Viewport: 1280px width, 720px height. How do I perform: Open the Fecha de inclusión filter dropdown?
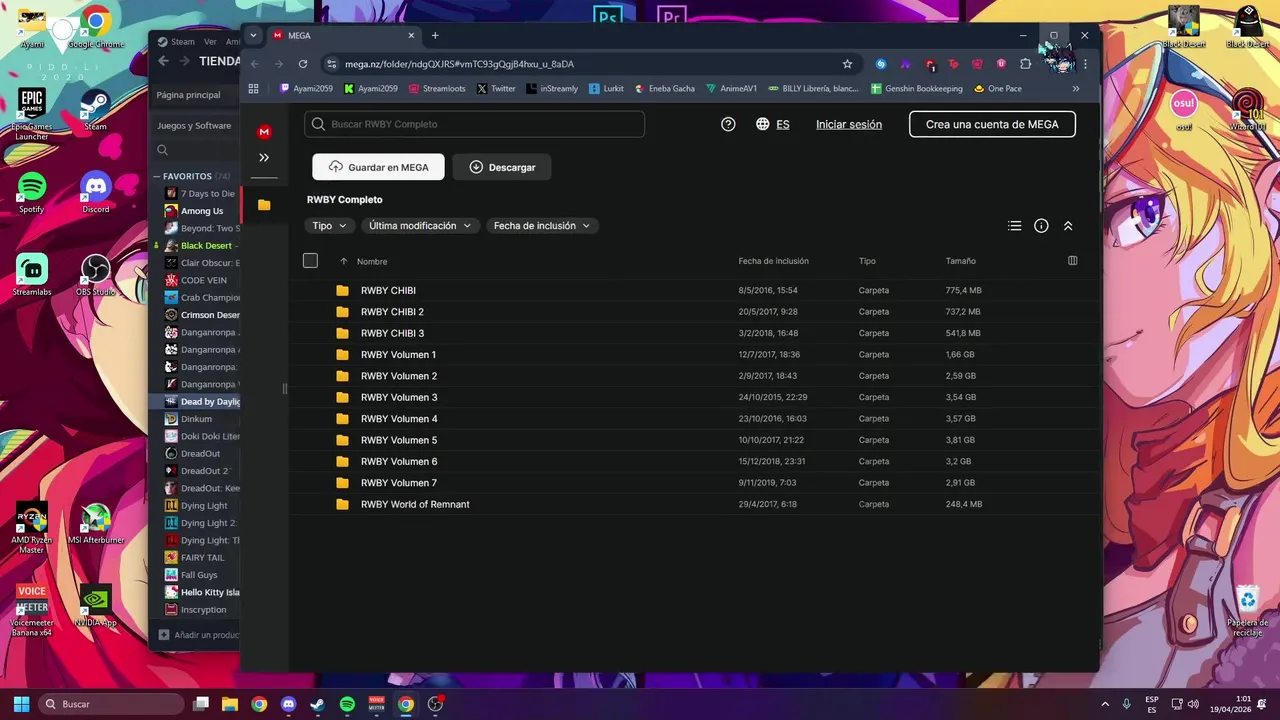[x=543, y=226]
